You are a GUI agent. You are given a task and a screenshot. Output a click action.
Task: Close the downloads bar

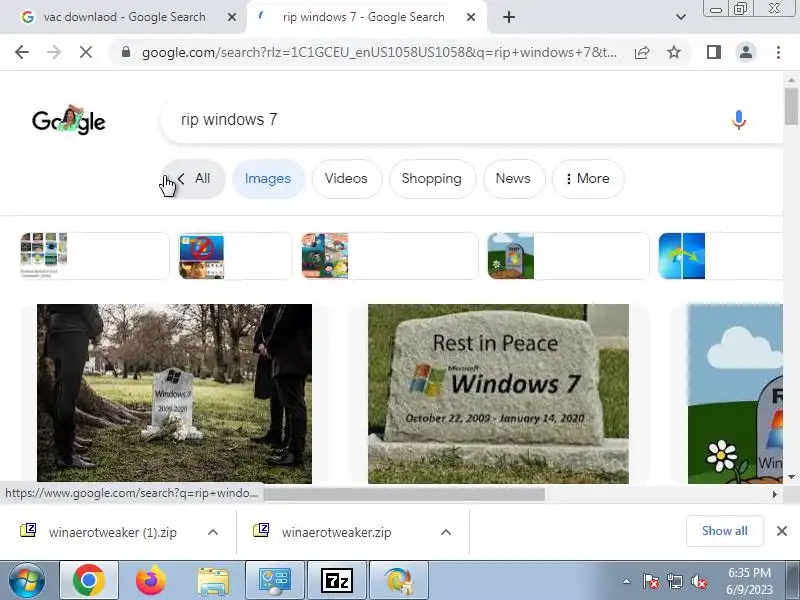click(782, 531)
